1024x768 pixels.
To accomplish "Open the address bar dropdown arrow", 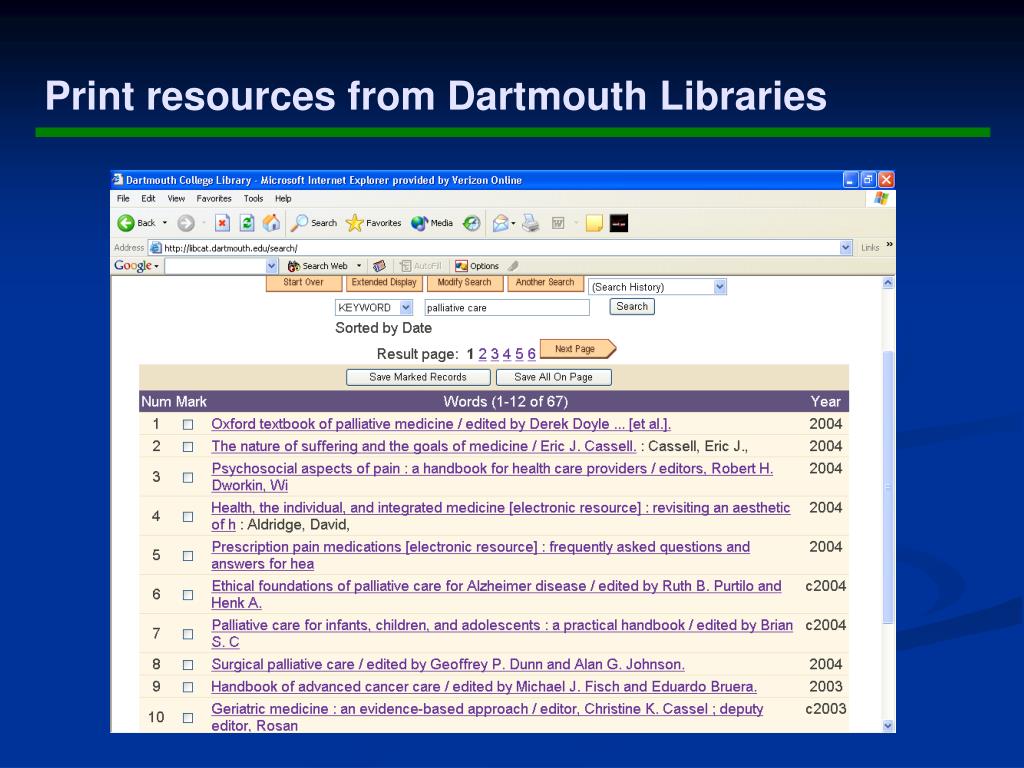I will pos(846,248).
